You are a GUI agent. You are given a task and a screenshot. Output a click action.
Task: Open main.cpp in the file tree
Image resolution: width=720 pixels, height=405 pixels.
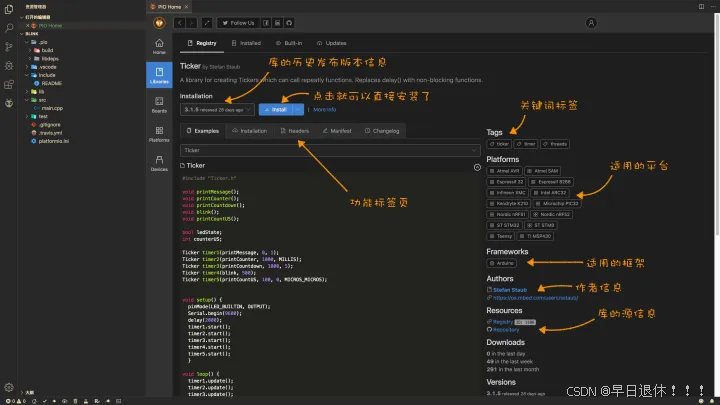pyautogui.click(x=52, y=108)
